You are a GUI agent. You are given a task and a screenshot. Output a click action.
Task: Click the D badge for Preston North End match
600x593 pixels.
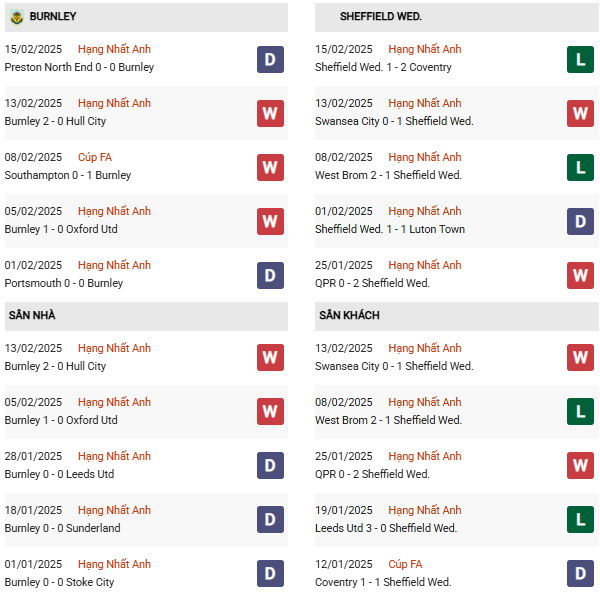[270, 59]
